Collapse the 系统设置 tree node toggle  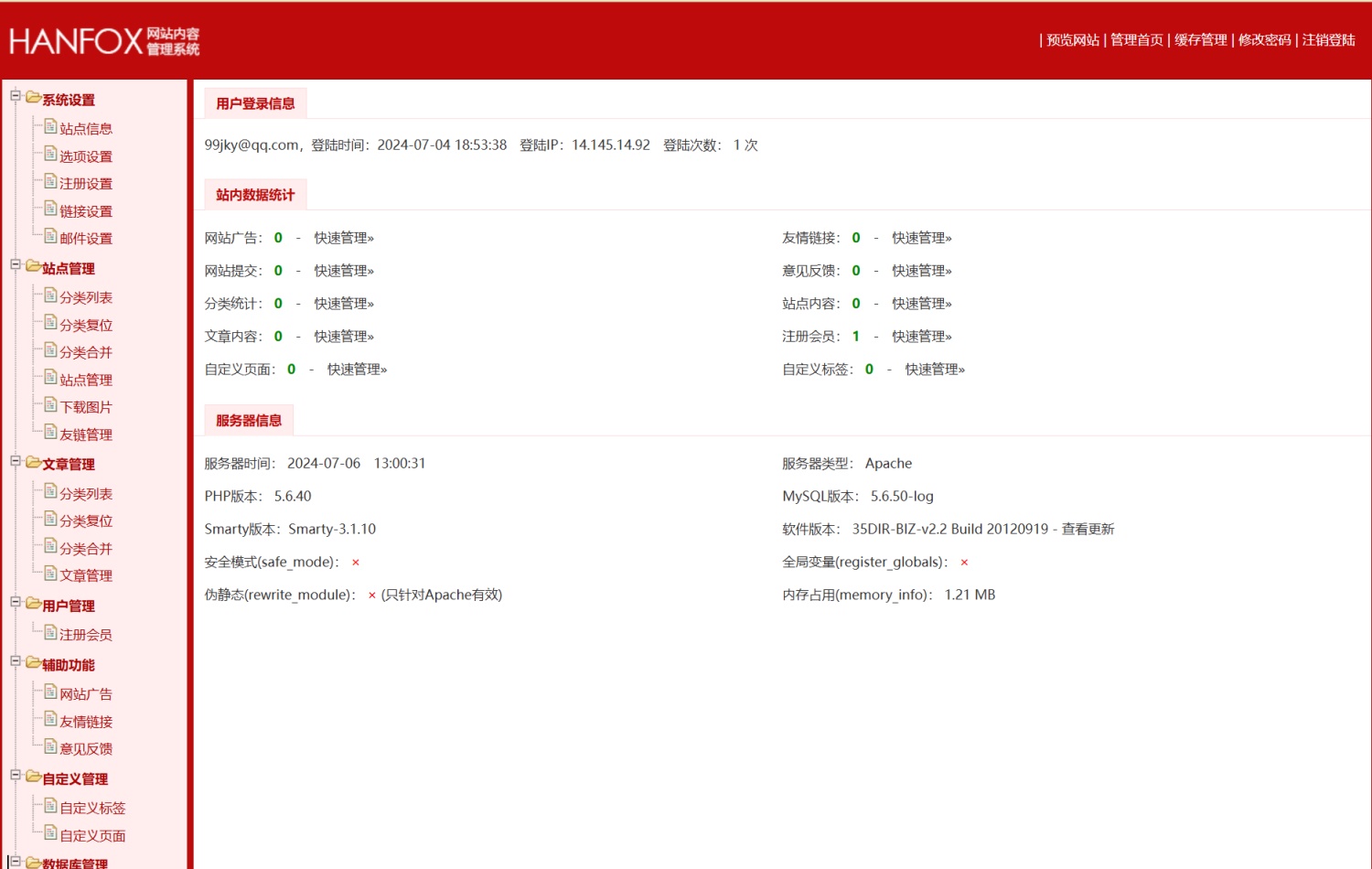16,96
